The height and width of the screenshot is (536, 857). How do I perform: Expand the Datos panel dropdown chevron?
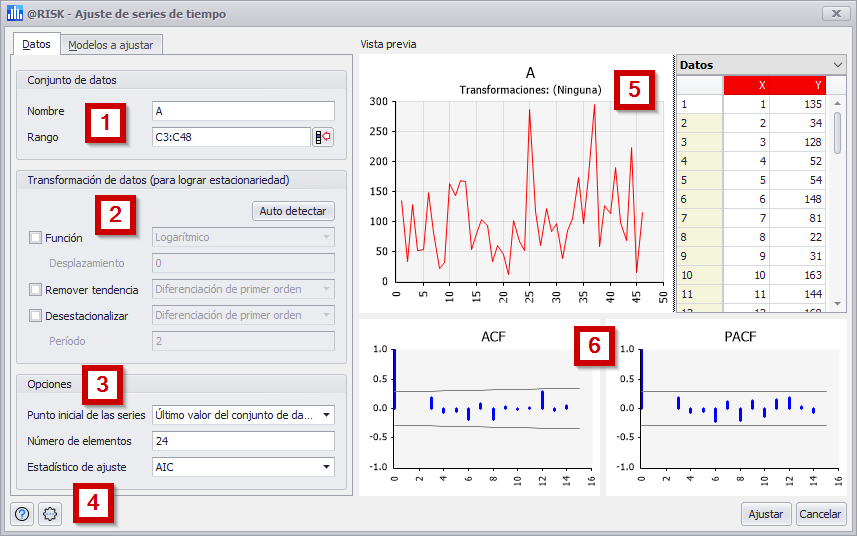click(838, 65)
